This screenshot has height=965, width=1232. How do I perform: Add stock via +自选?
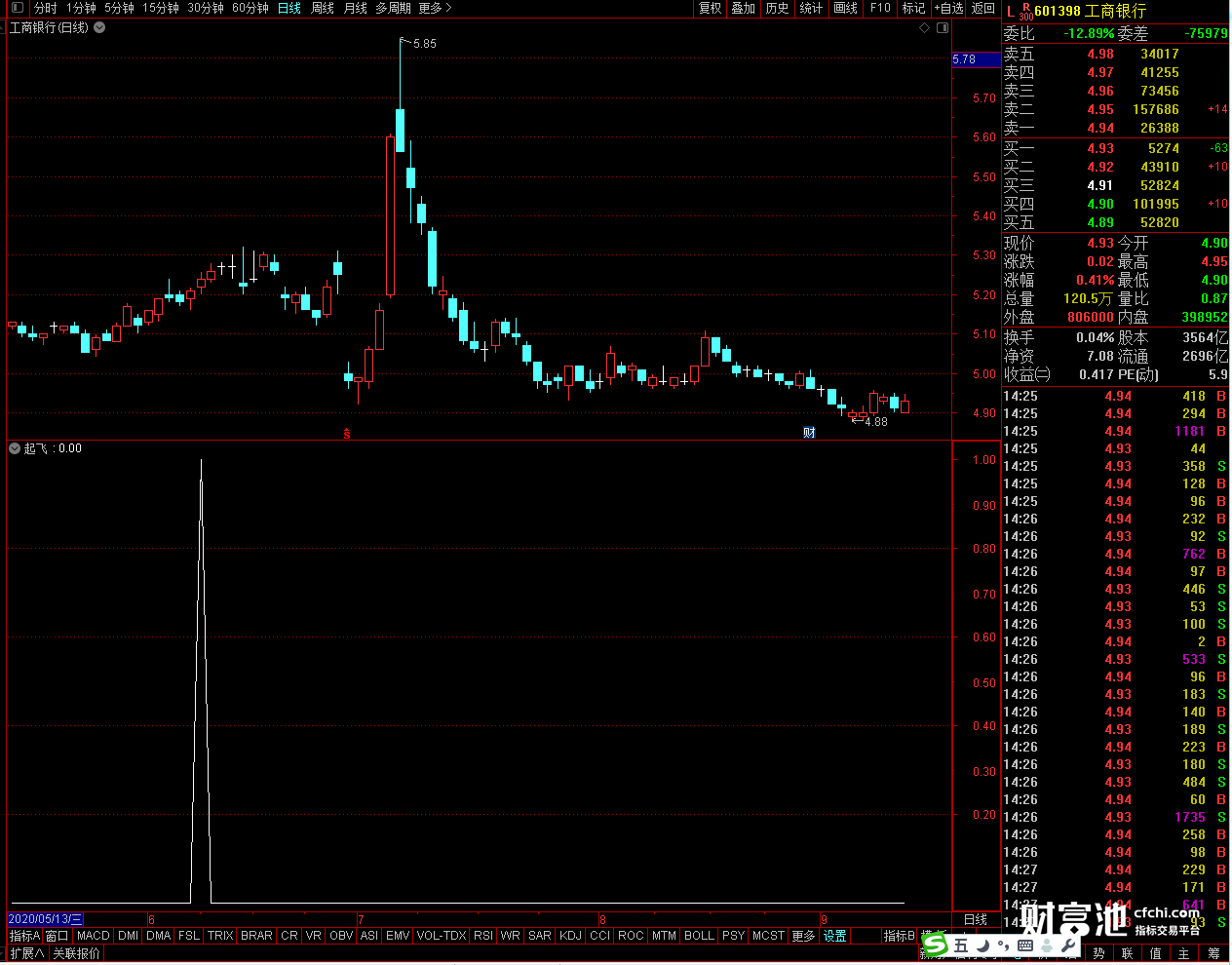point(948,8)
